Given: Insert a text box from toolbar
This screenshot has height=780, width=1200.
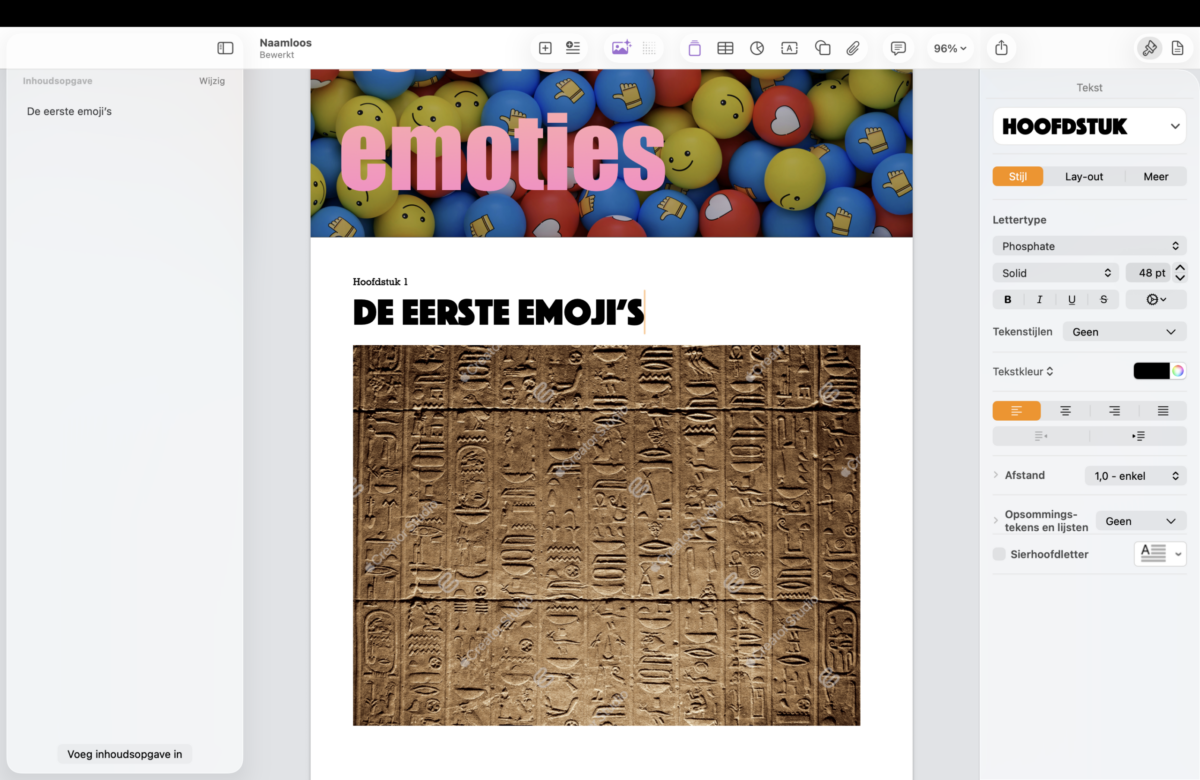Looking at the screenshot, I should coord(789,48).
